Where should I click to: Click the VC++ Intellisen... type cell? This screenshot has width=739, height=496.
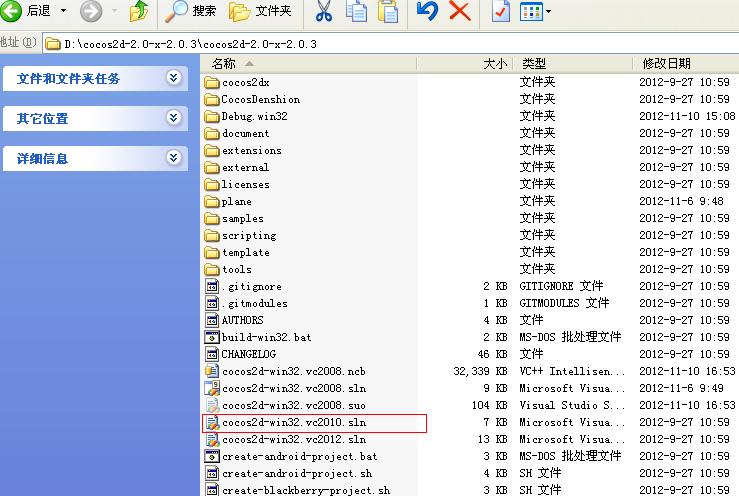click(x=572, y=371)
